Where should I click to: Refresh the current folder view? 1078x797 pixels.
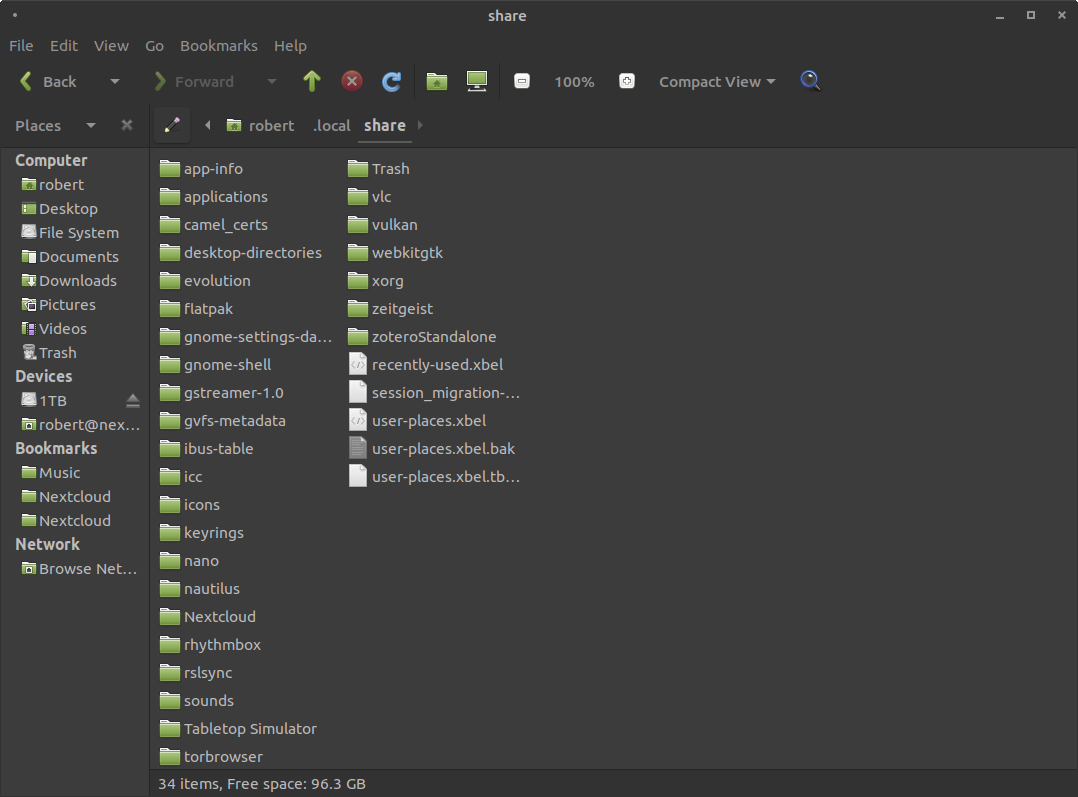pos(391,81)
